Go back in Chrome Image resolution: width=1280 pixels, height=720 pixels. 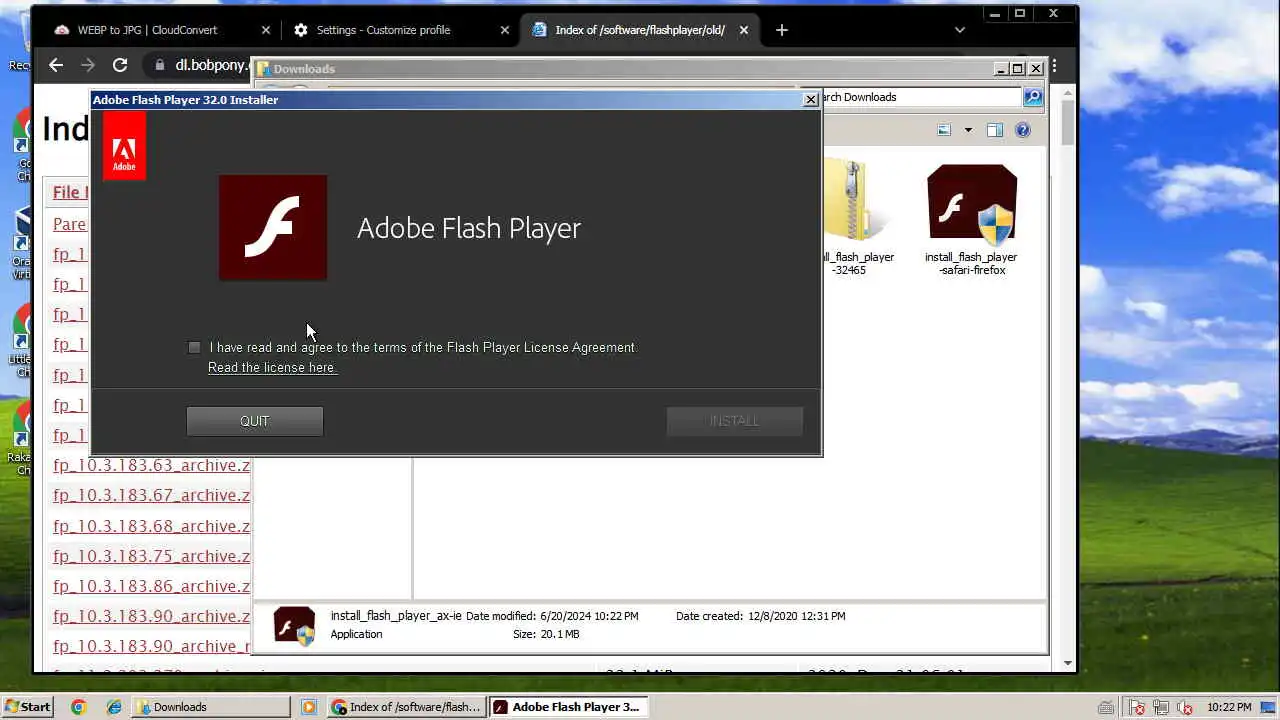click(x=56, y=65)
